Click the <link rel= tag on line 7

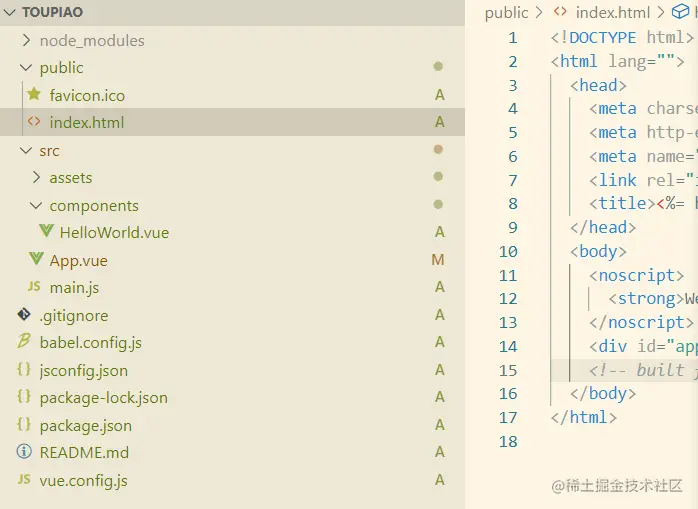(643, 180)
